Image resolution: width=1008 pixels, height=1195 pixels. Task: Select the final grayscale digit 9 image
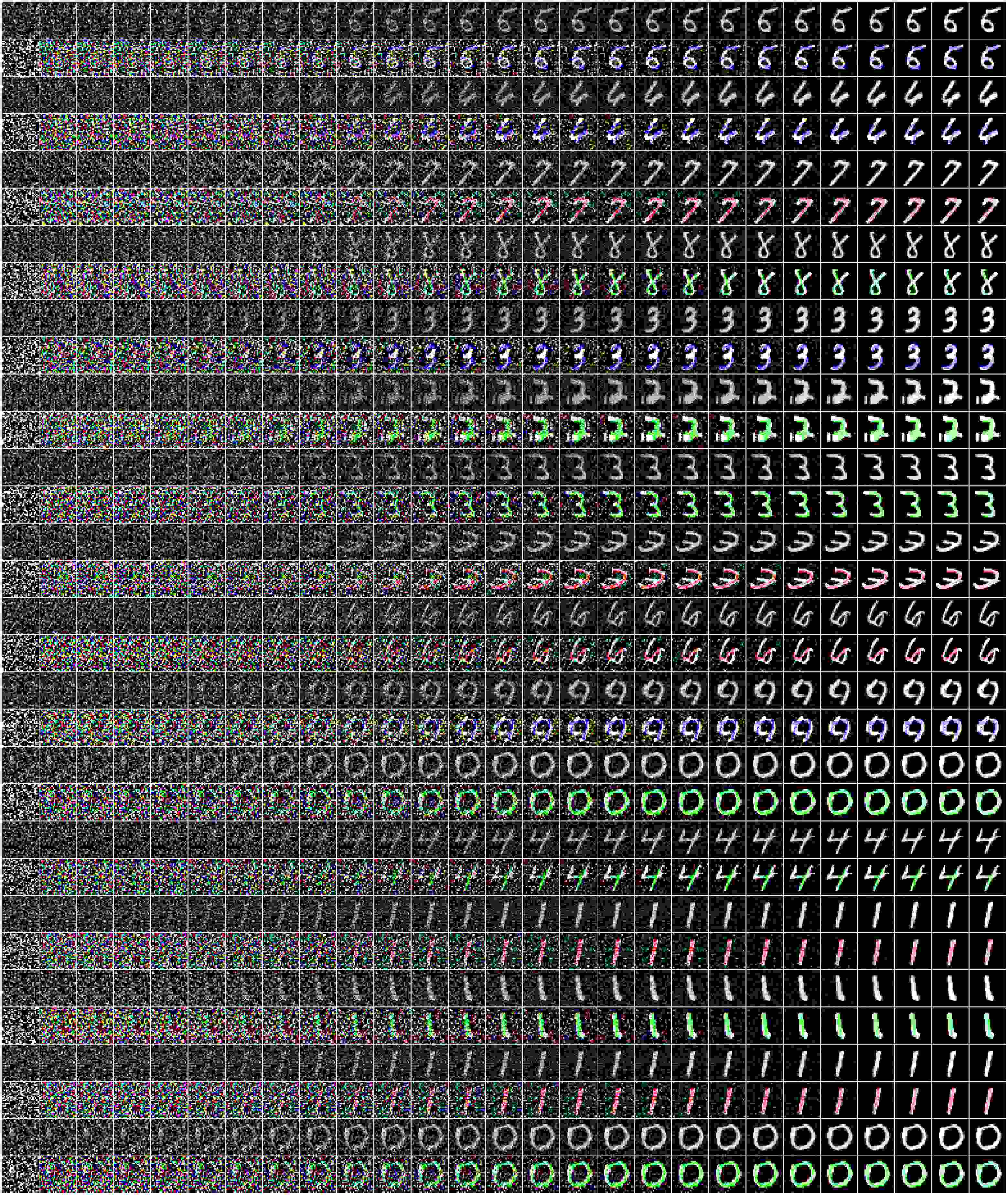click(989, 690)
